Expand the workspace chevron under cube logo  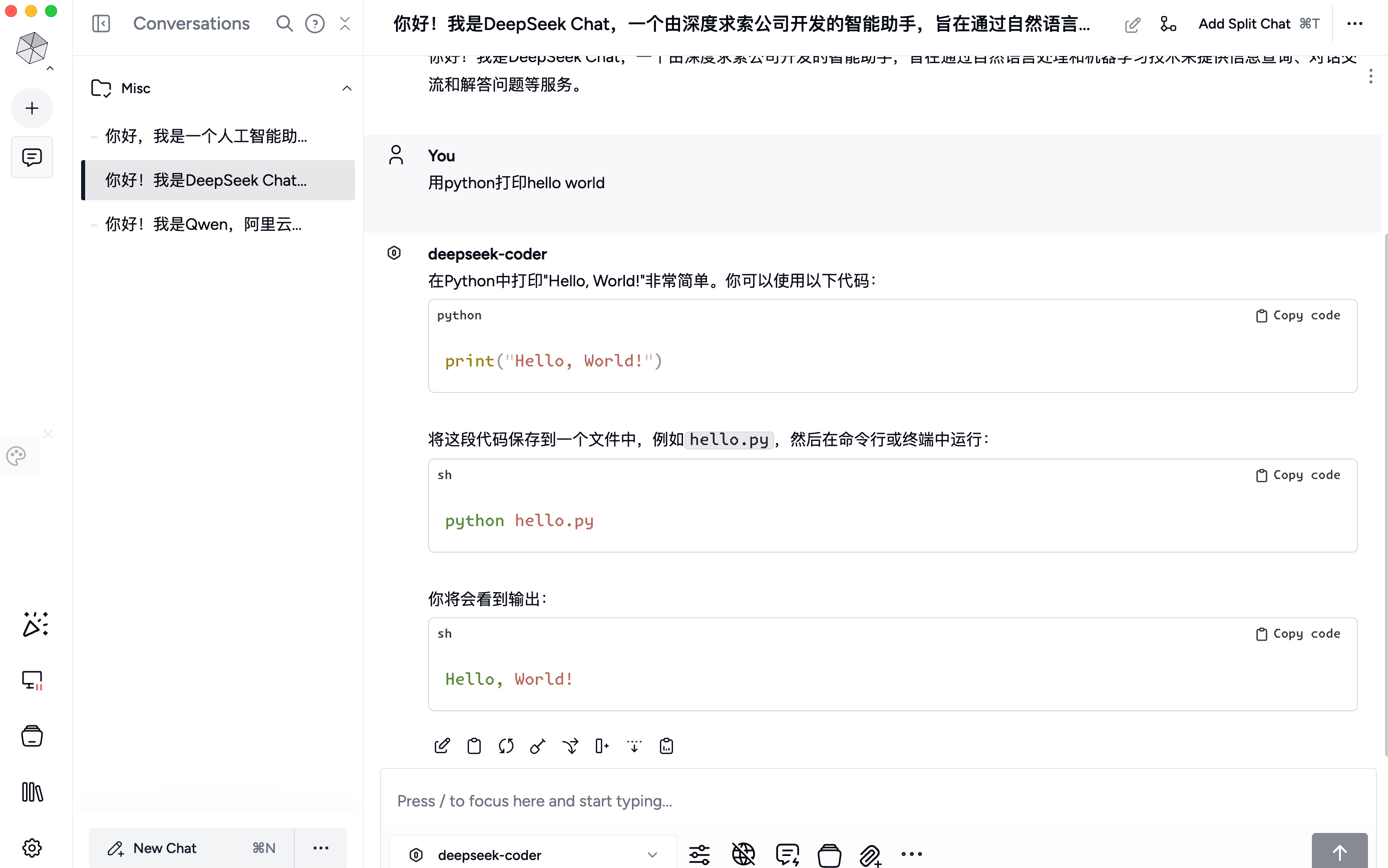tap(50, 68)
